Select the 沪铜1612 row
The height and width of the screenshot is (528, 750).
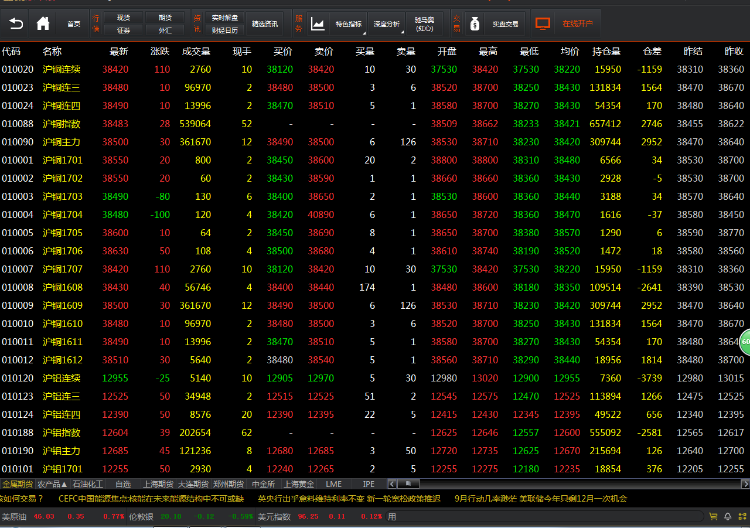(375, 360)
